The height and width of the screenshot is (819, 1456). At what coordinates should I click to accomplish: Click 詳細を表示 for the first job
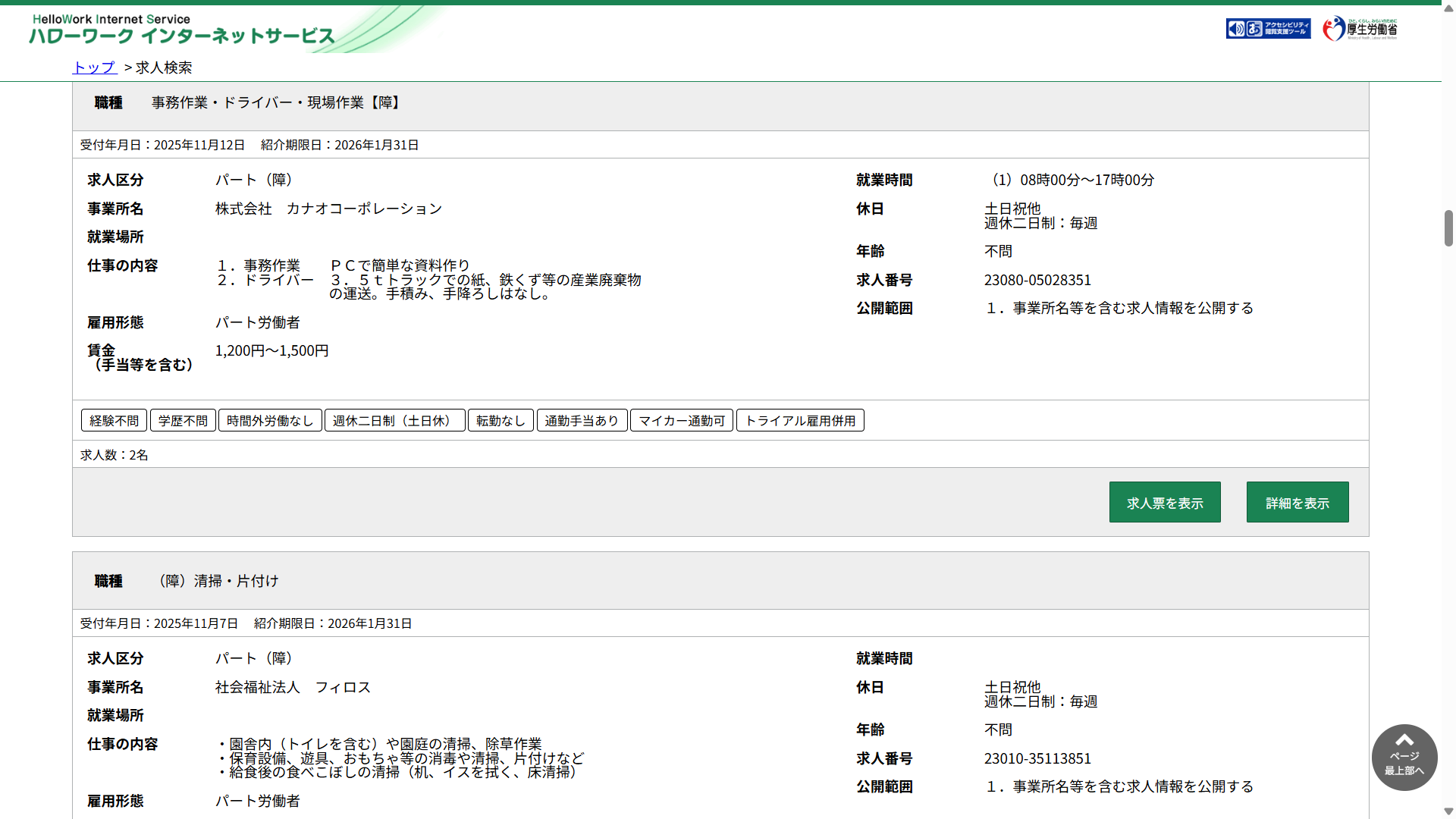pyautogui.click(x=1297, y=502)
